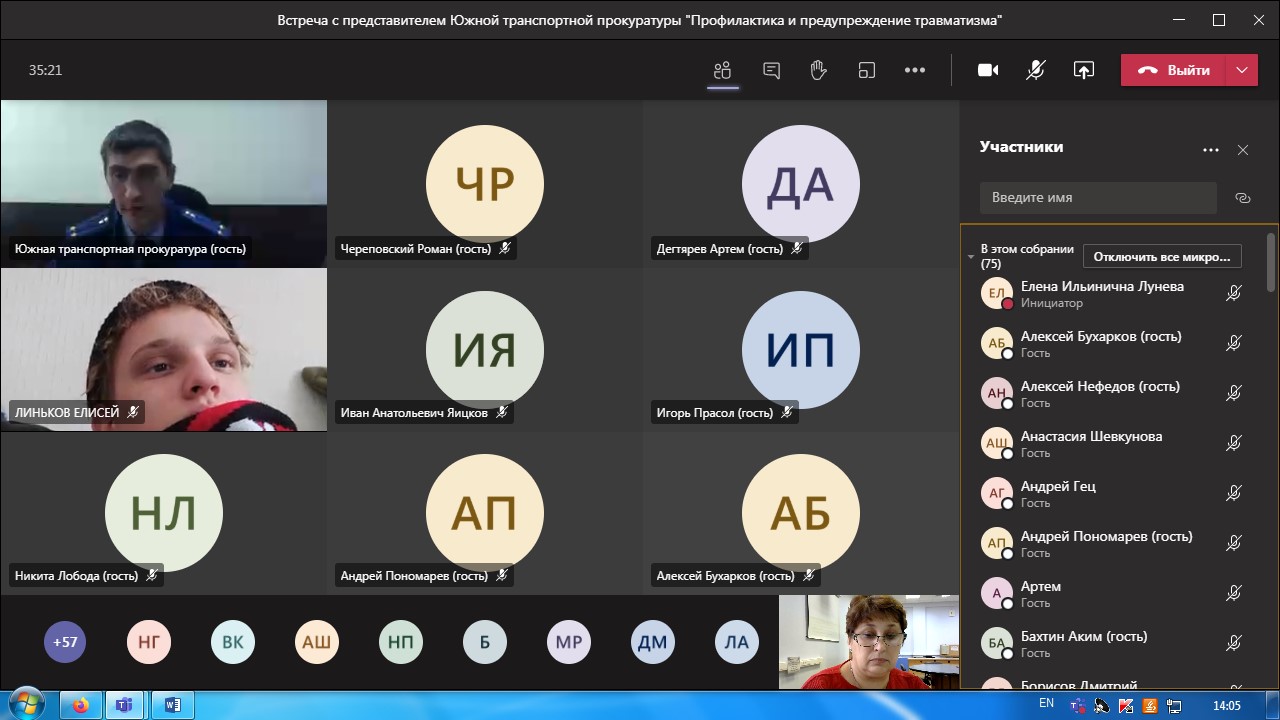Click the Выйти button to leave
Screen dimensions: 1280x720
point(1175,70)
